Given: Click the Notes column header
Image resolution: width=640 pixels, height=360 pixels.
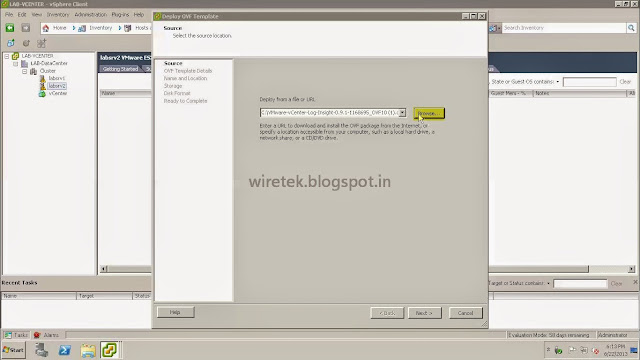Looking at the screenshot, I should [580, 93].
